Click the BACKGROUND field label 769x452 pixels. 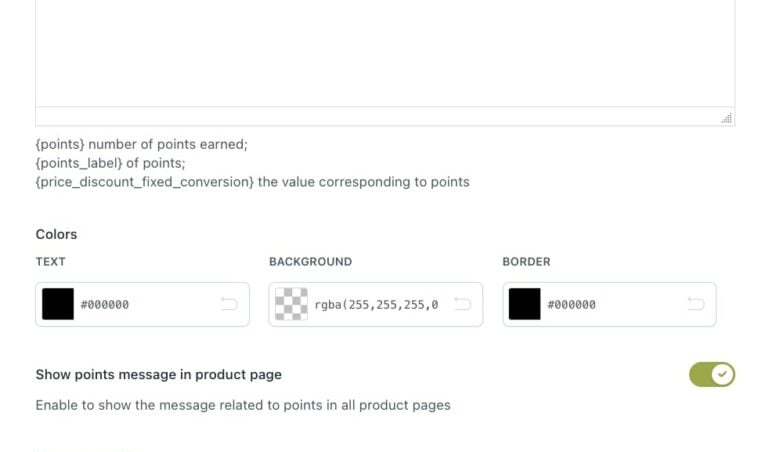(x=310, y=262)
